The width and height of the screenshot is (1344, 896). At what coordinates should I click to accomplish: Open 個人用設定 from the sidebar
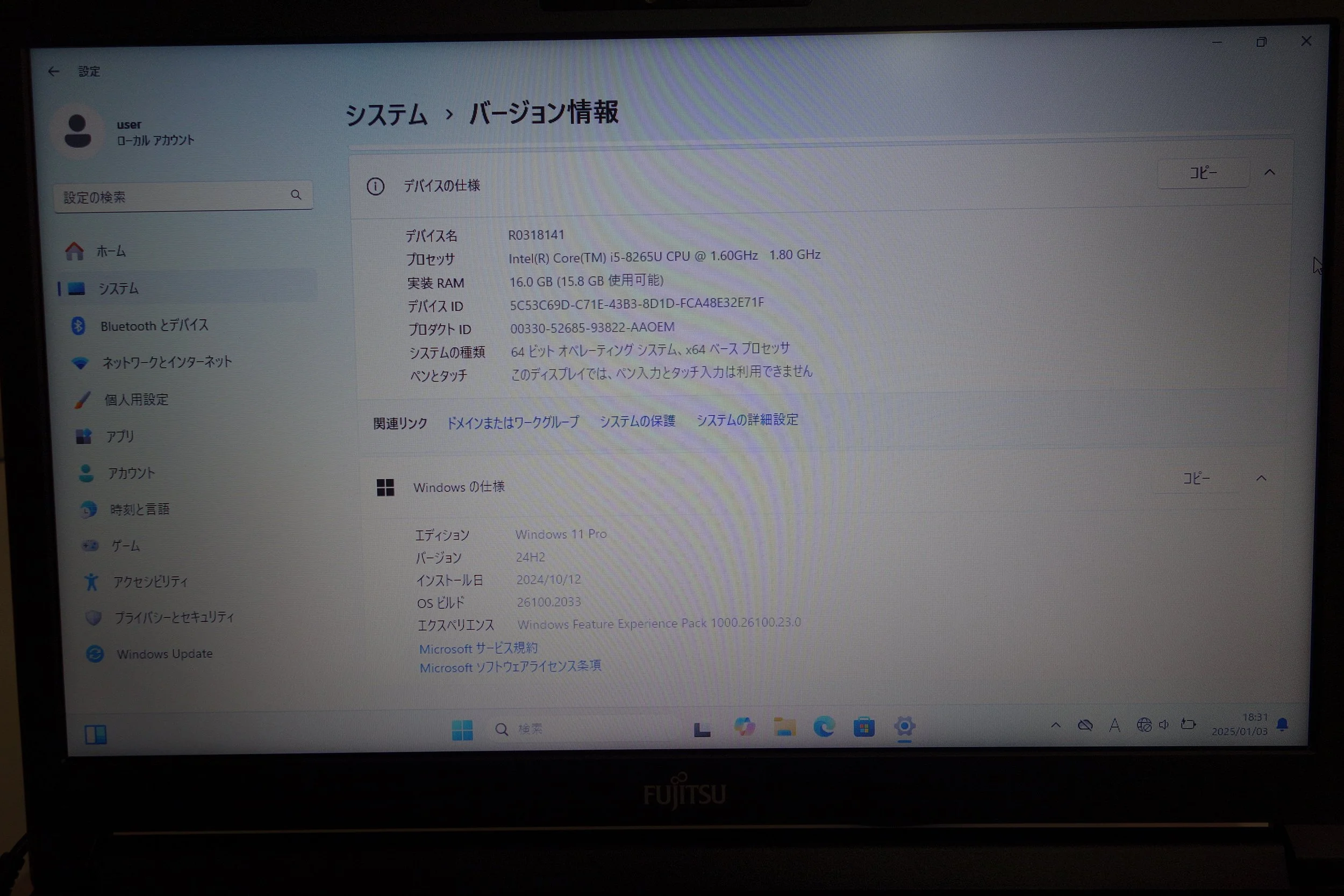(136, 399)
